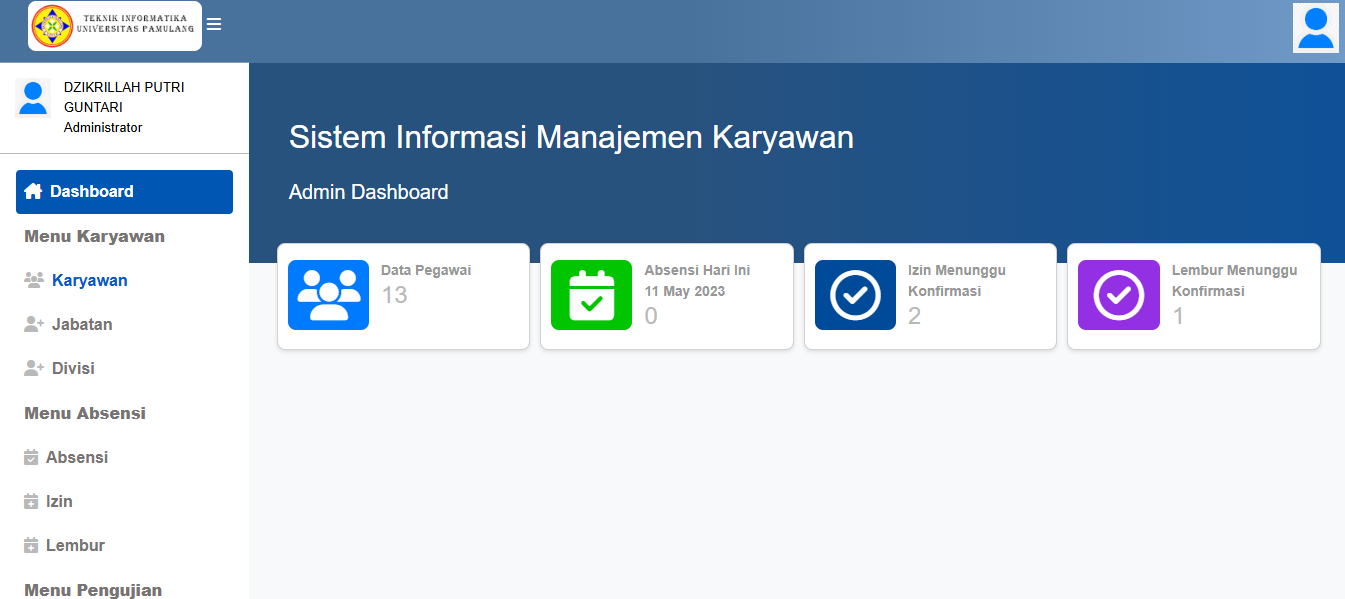1345x599 pixels.
Task: Go to the Jabatan page
Action: (x=81, y=324)
